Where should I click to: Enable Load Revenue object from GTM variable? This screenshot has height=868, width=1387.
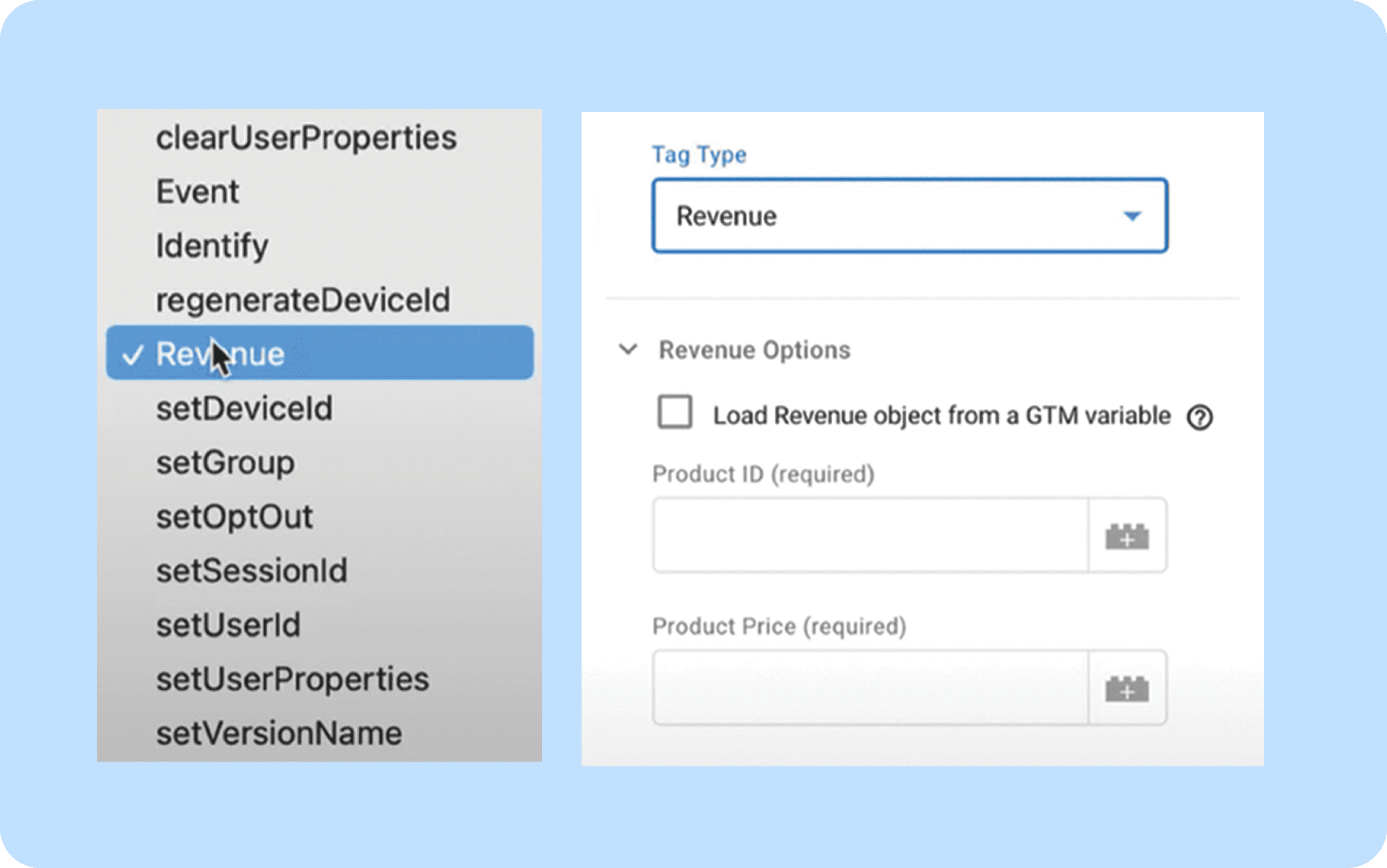[675, 412]
